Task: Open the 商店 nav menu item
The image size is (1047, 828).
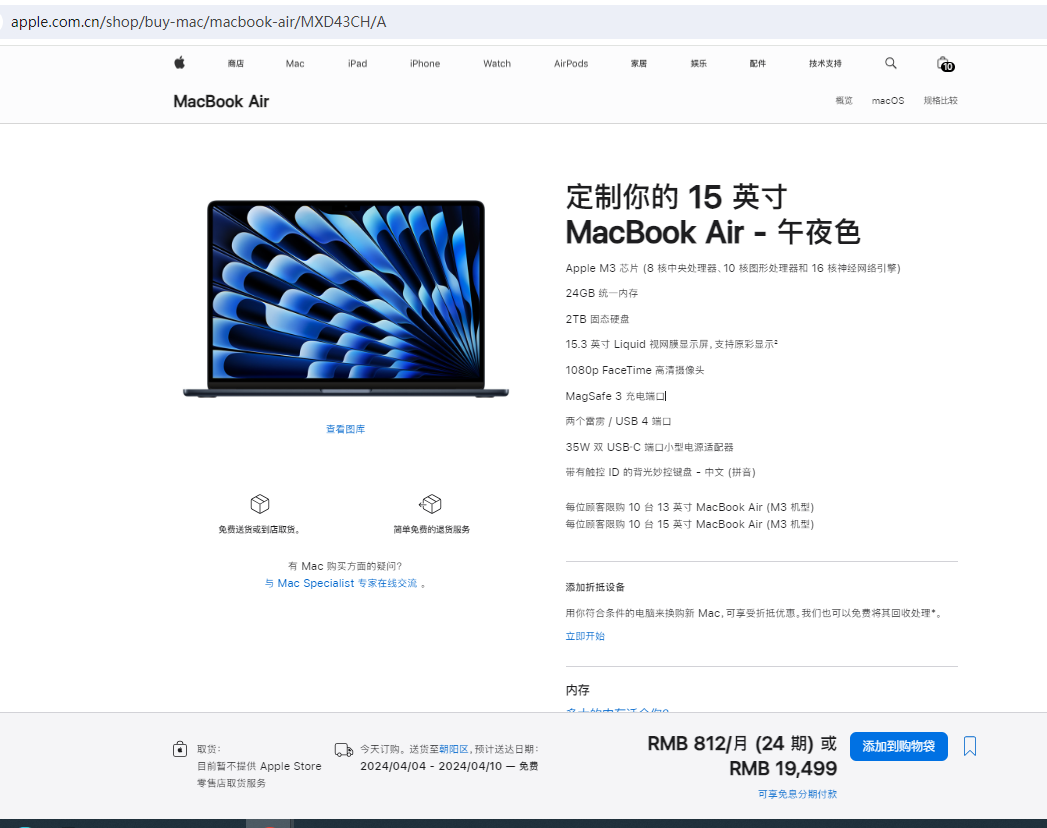Action: pos(236,63)
